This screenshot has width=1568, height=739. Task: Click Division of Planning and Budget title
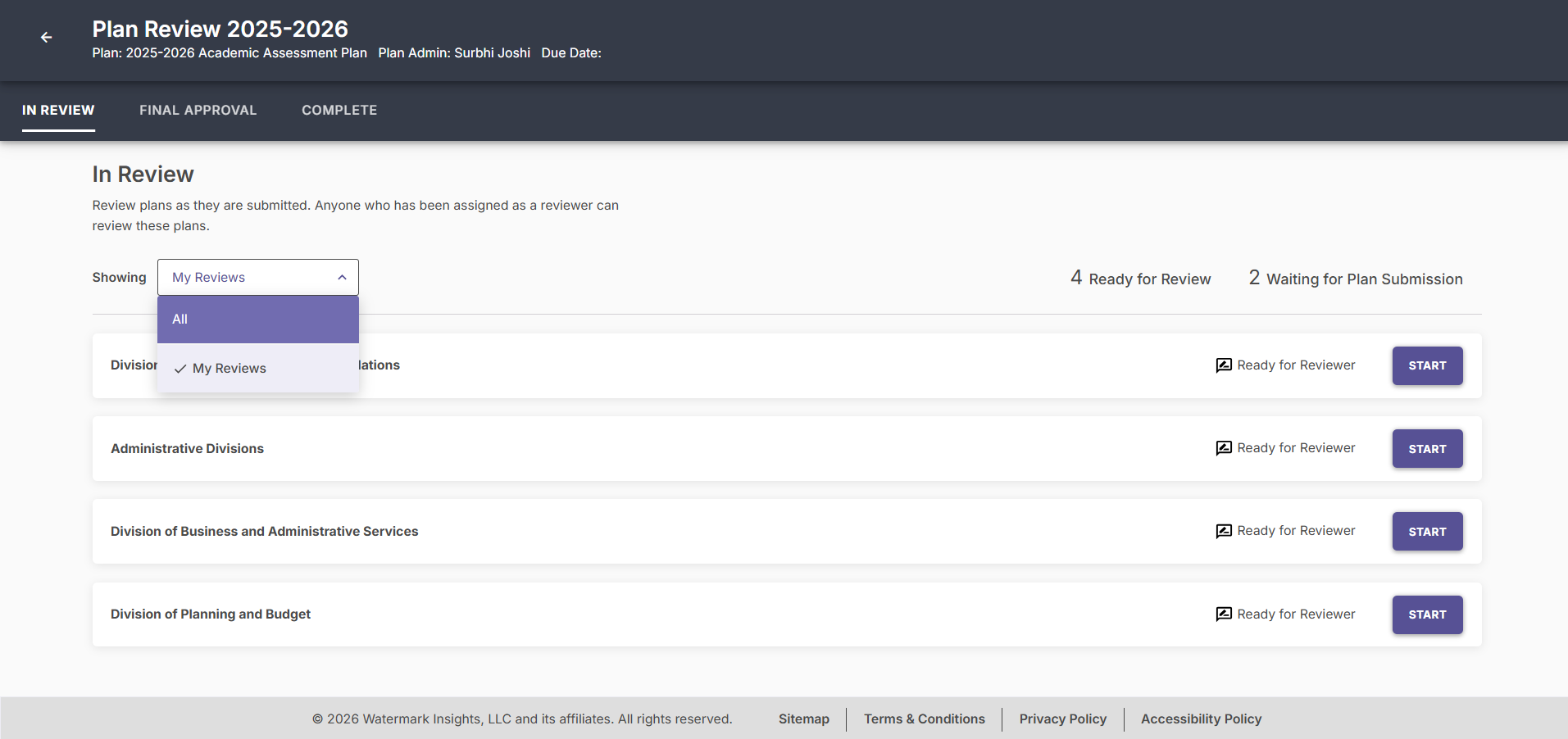(211, 614)
